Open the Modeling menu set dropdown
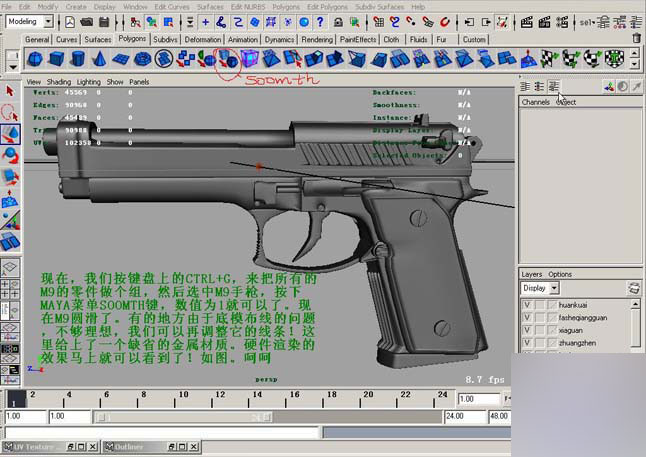The image size is (646, 457). [49, 21]
